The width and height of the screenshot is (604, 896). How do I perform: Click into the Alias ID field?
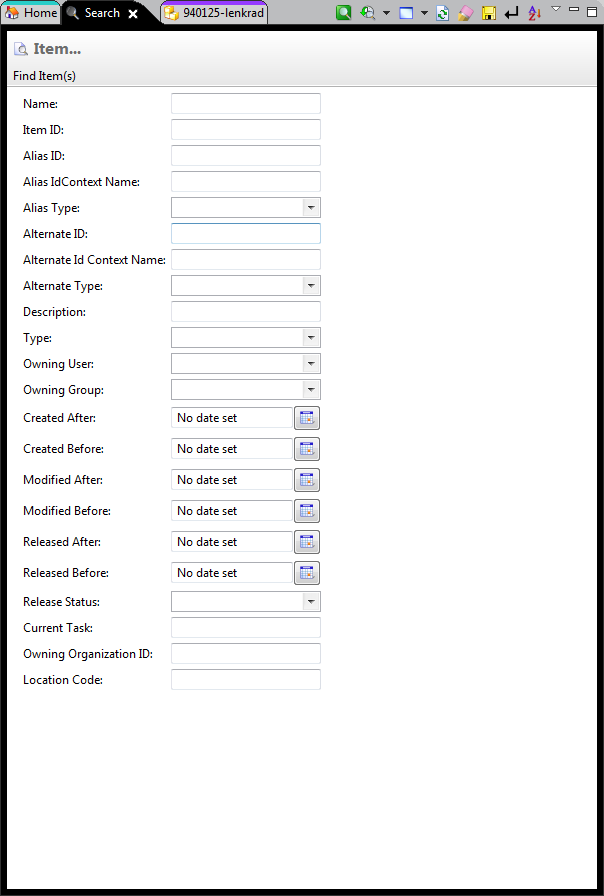(246, 155)
